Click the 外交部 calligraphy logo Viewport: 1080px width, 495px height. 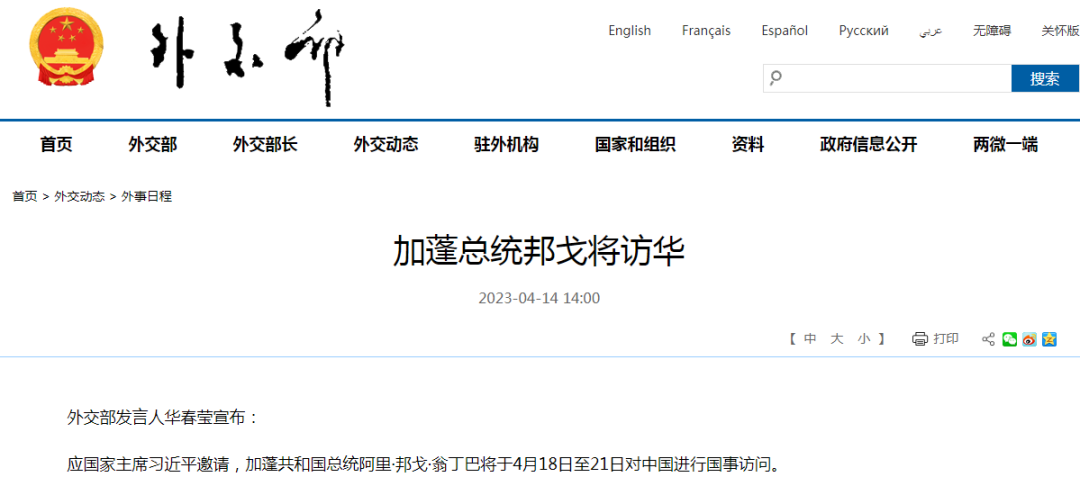pos(247,59)
